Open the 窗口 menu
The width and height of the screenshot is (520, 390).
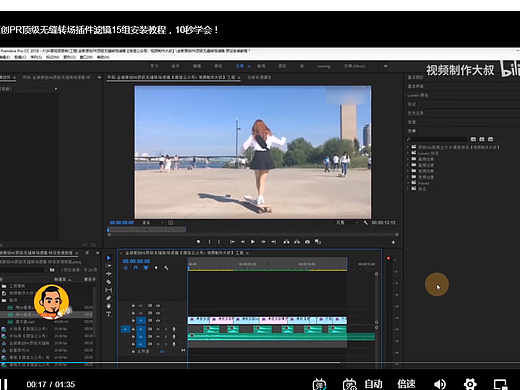point(86,57)
